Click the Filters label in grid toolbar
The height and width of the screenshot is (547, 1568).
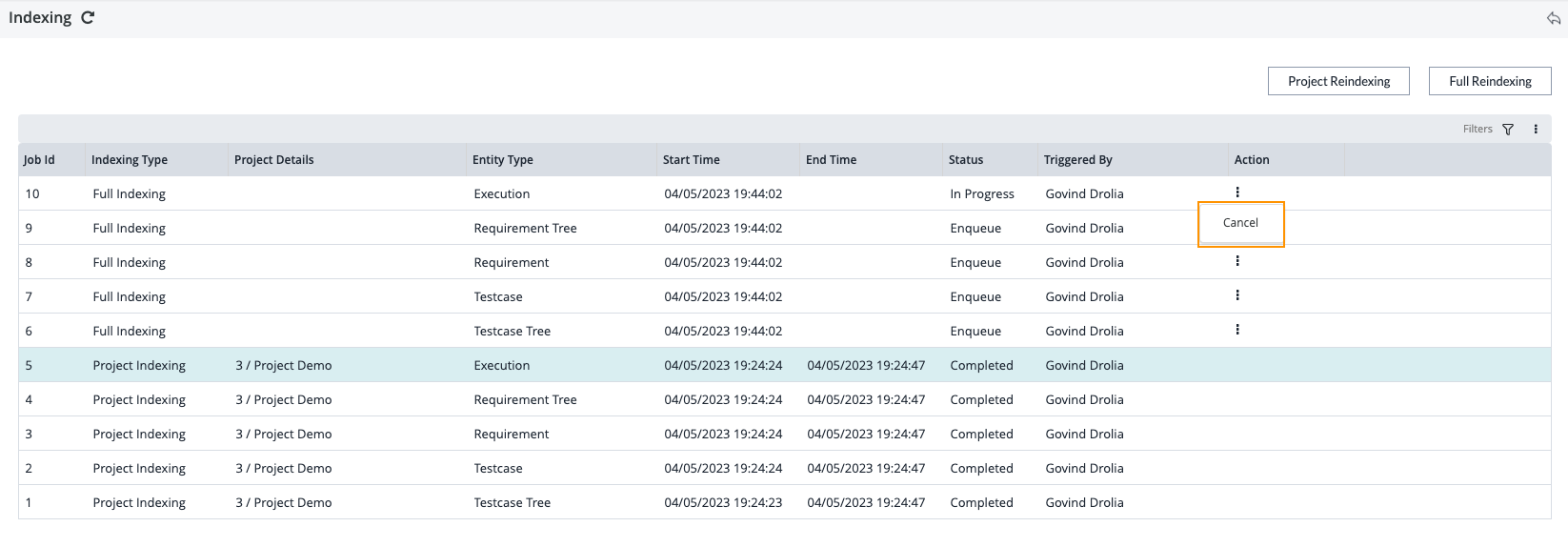(1478, 130)
